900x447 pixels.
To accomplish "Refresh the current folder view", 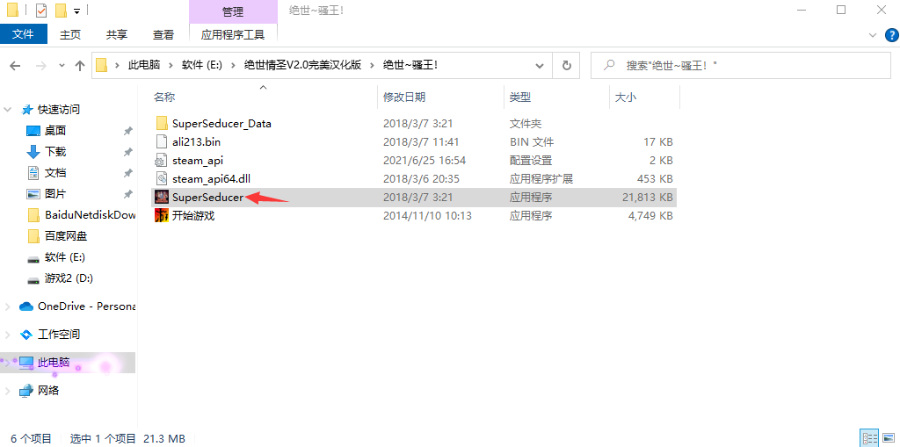I will [x=567, y=65].
